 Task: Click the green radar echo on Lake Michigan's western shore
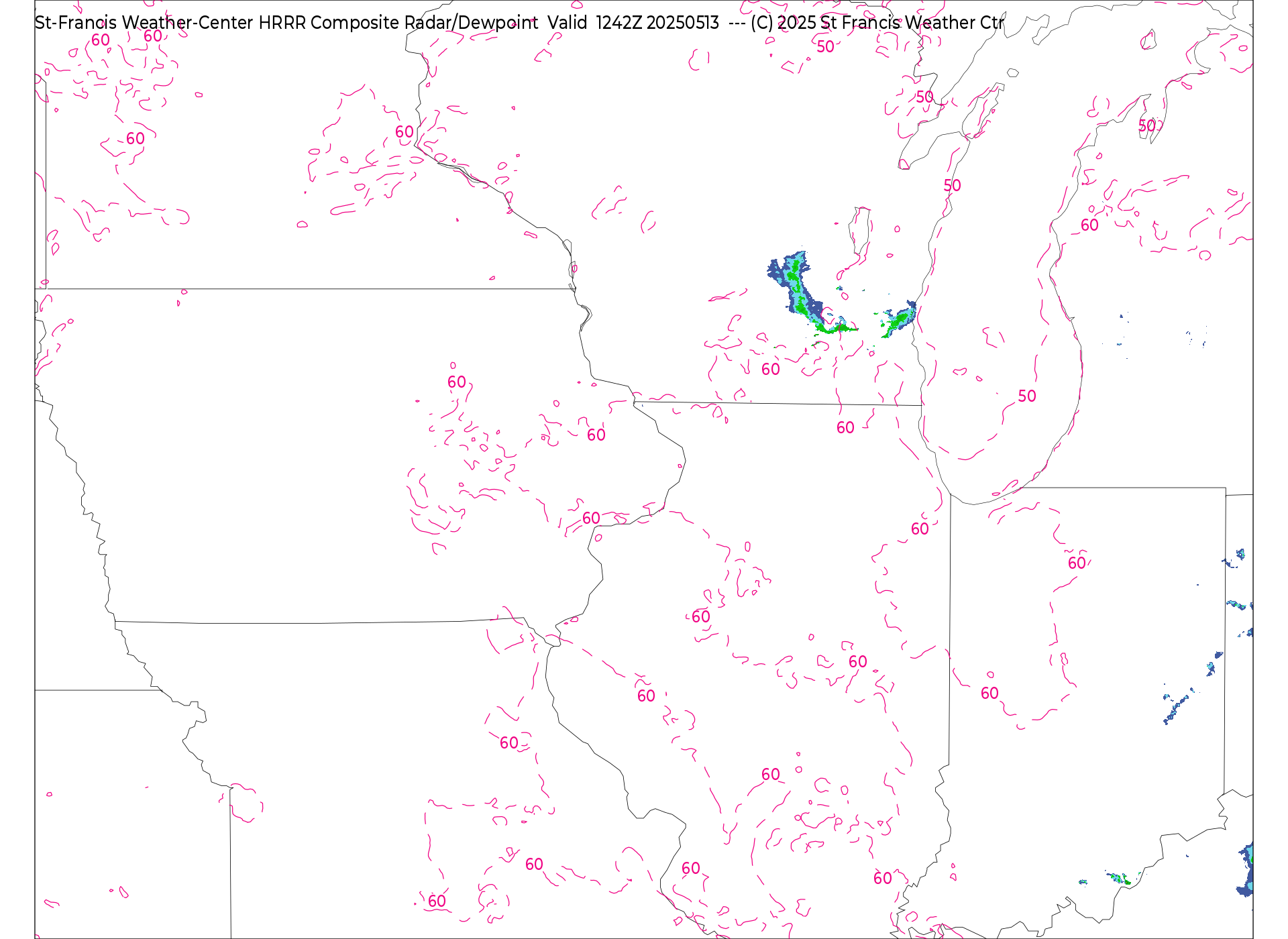pos(899,319)
